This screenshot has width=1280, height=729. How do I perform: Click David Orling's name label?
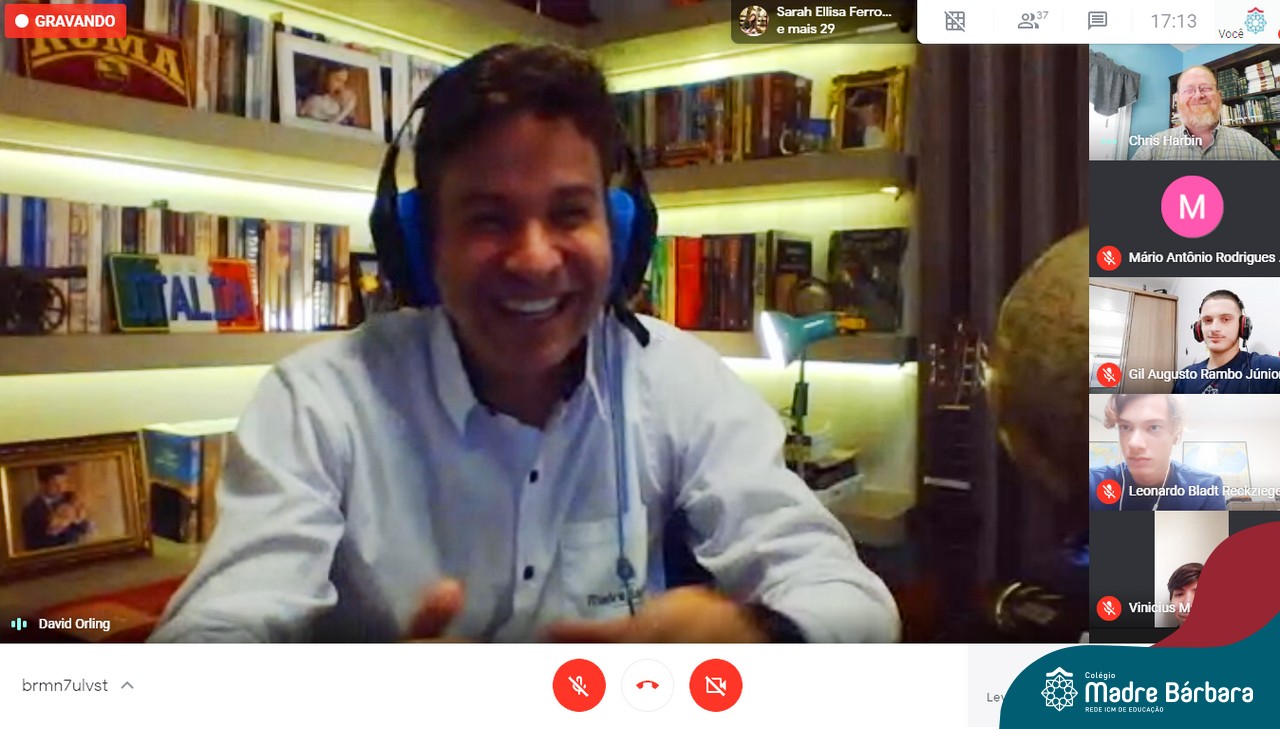coord(74,624)
